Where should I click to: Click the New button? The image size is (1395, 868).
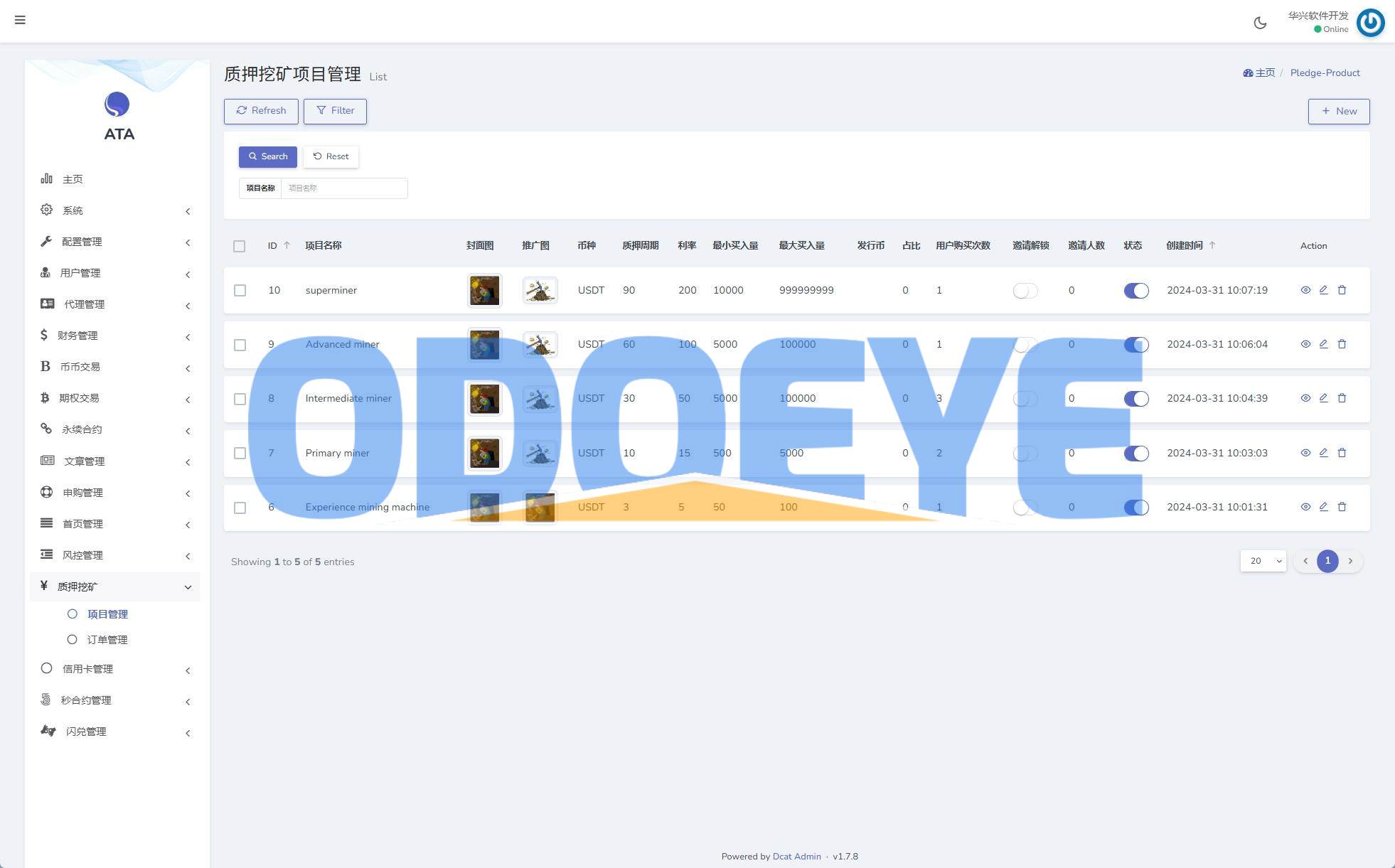pos(1338,111)
